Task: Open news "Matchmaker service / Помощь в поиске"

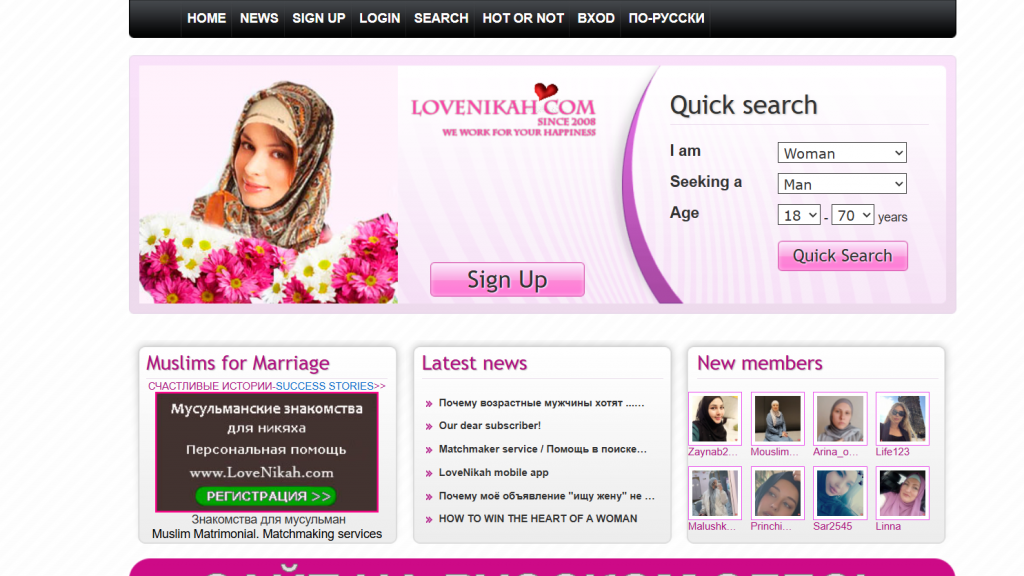Action: 543,449
